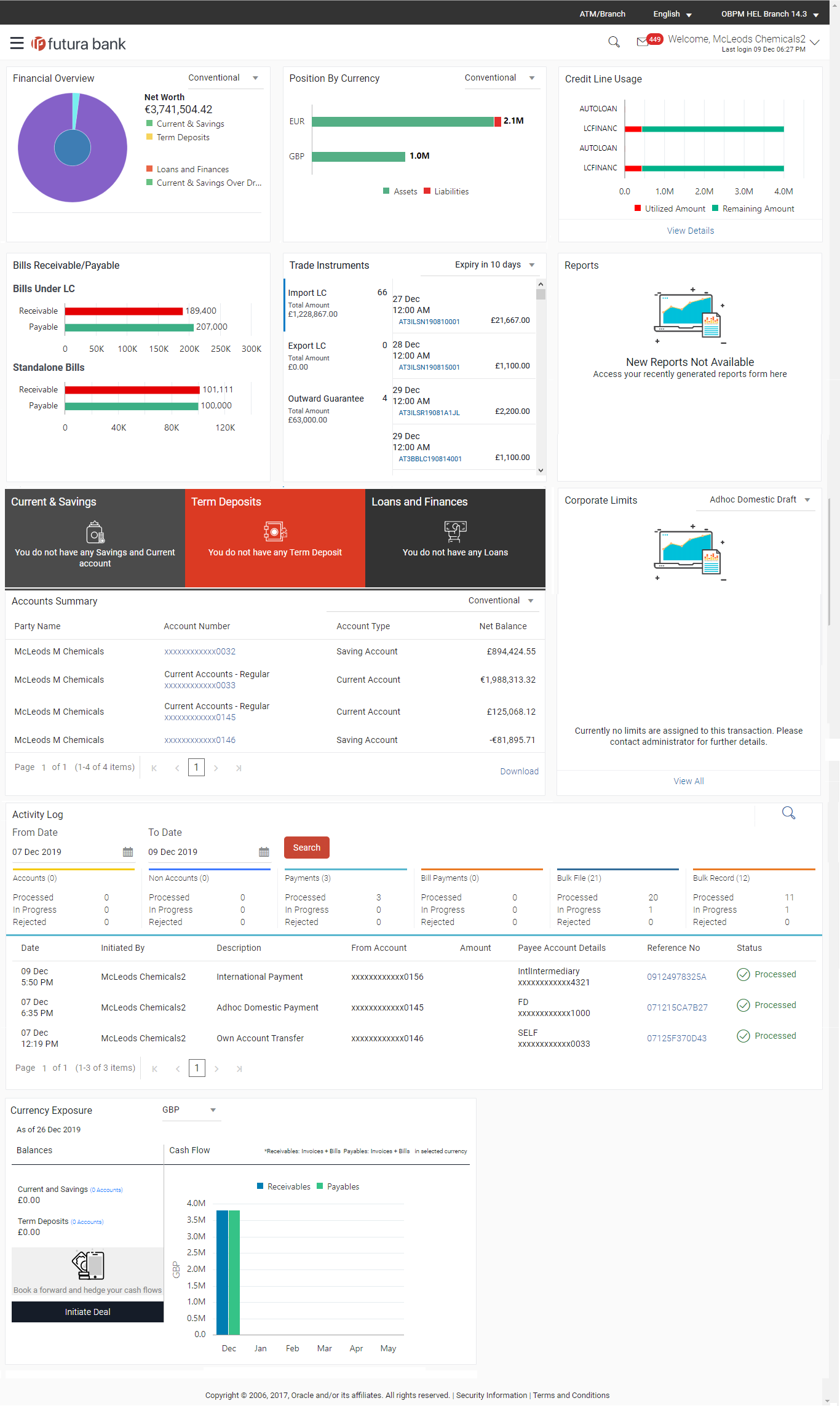Open account number ending 0146 in Accounts Summary

coord(200,740)
